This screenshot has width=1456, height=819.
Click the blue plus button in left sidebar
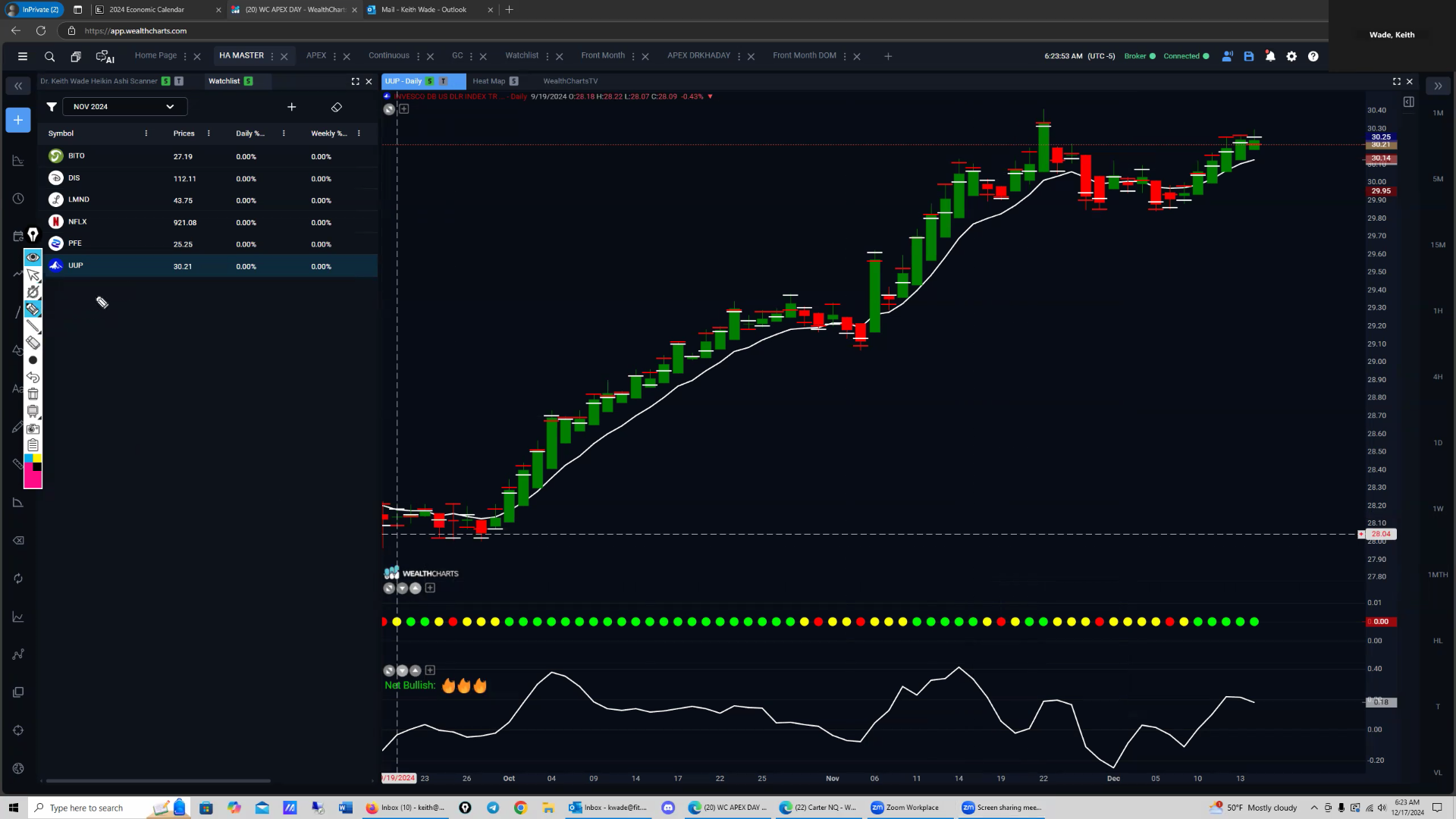(x=18, y=120)
